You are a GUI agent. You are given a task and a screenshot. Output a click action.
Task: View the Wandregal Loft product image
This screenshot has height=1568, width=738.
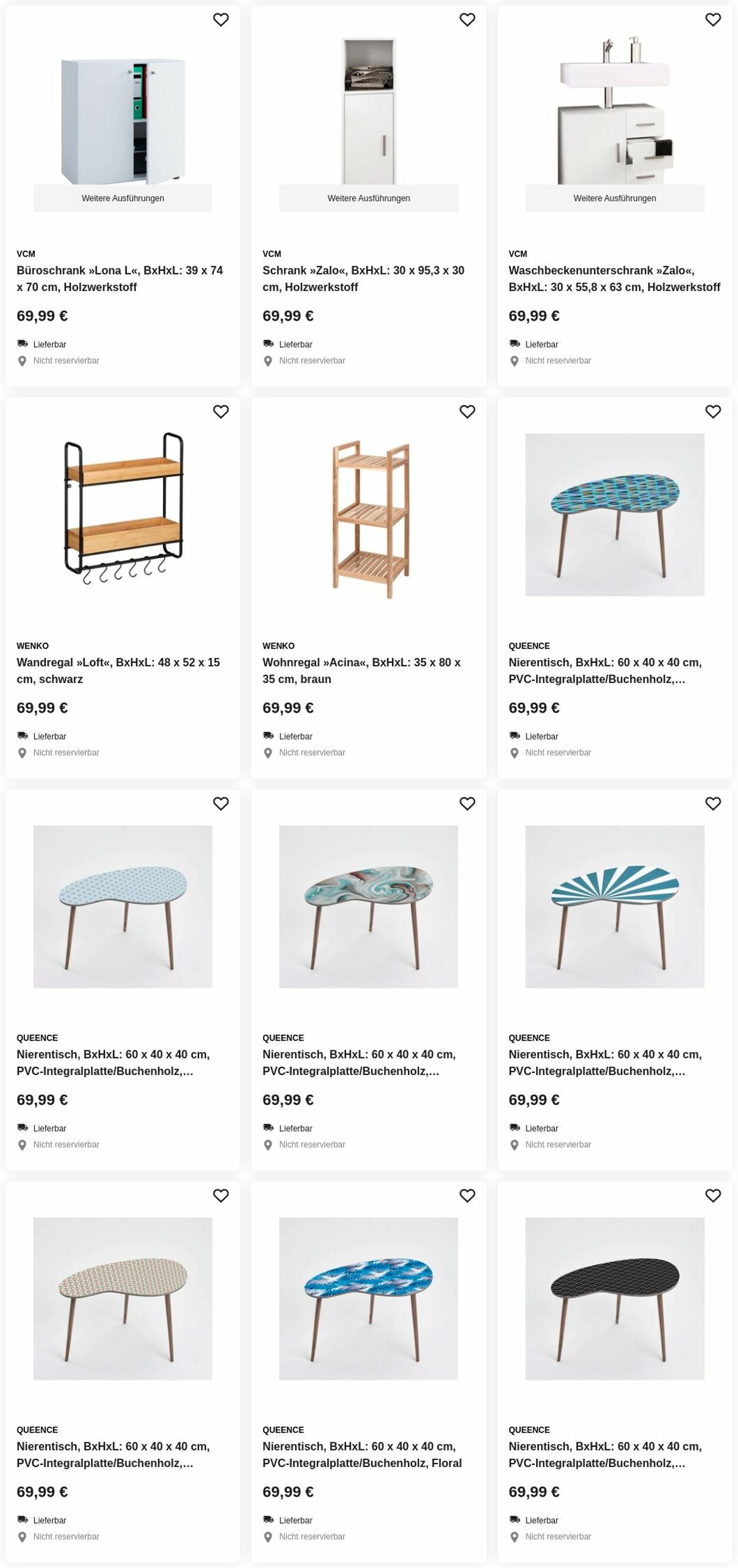point(123,508)
